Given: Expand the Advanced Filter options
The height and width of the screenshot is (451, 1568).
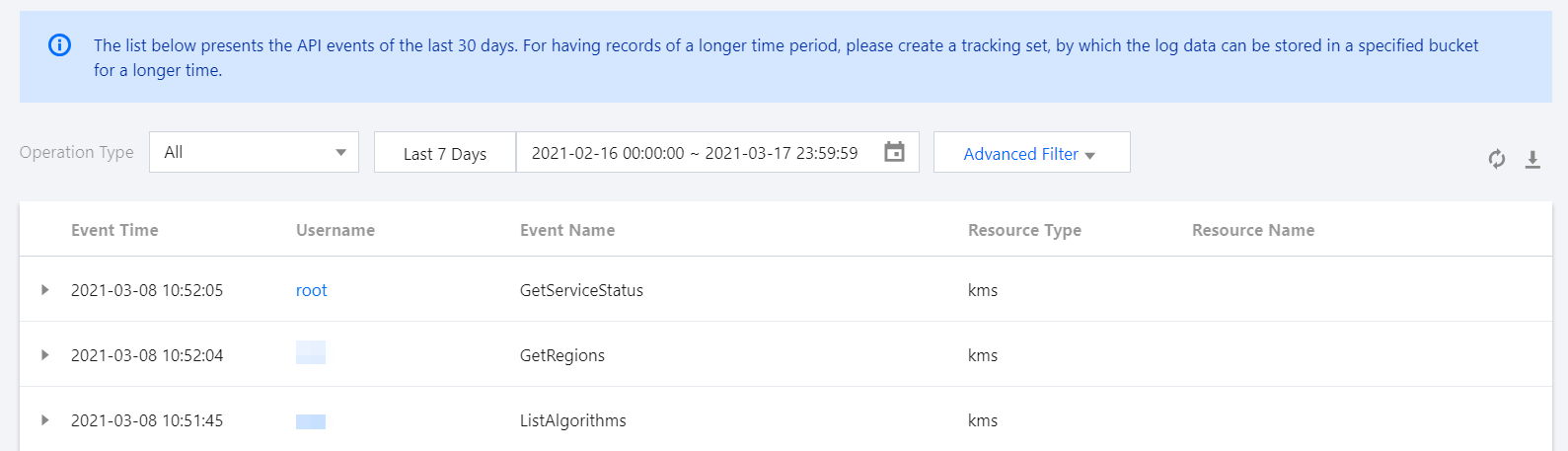Looking at the screenshot, I should 1031,153.
